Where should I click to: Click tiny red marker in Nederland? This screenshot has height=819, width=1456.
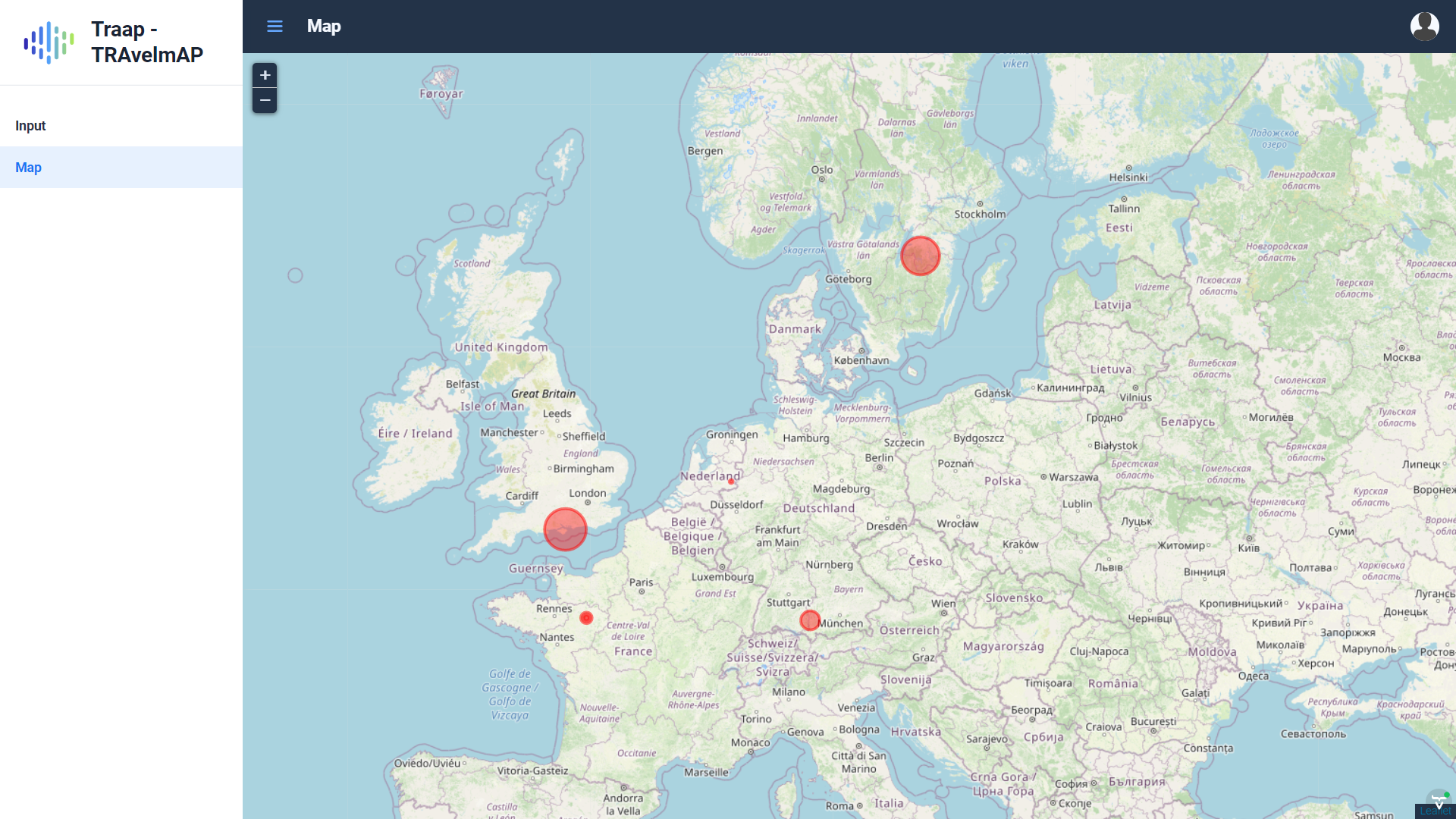pyautogui.click(x=731, y=482)
